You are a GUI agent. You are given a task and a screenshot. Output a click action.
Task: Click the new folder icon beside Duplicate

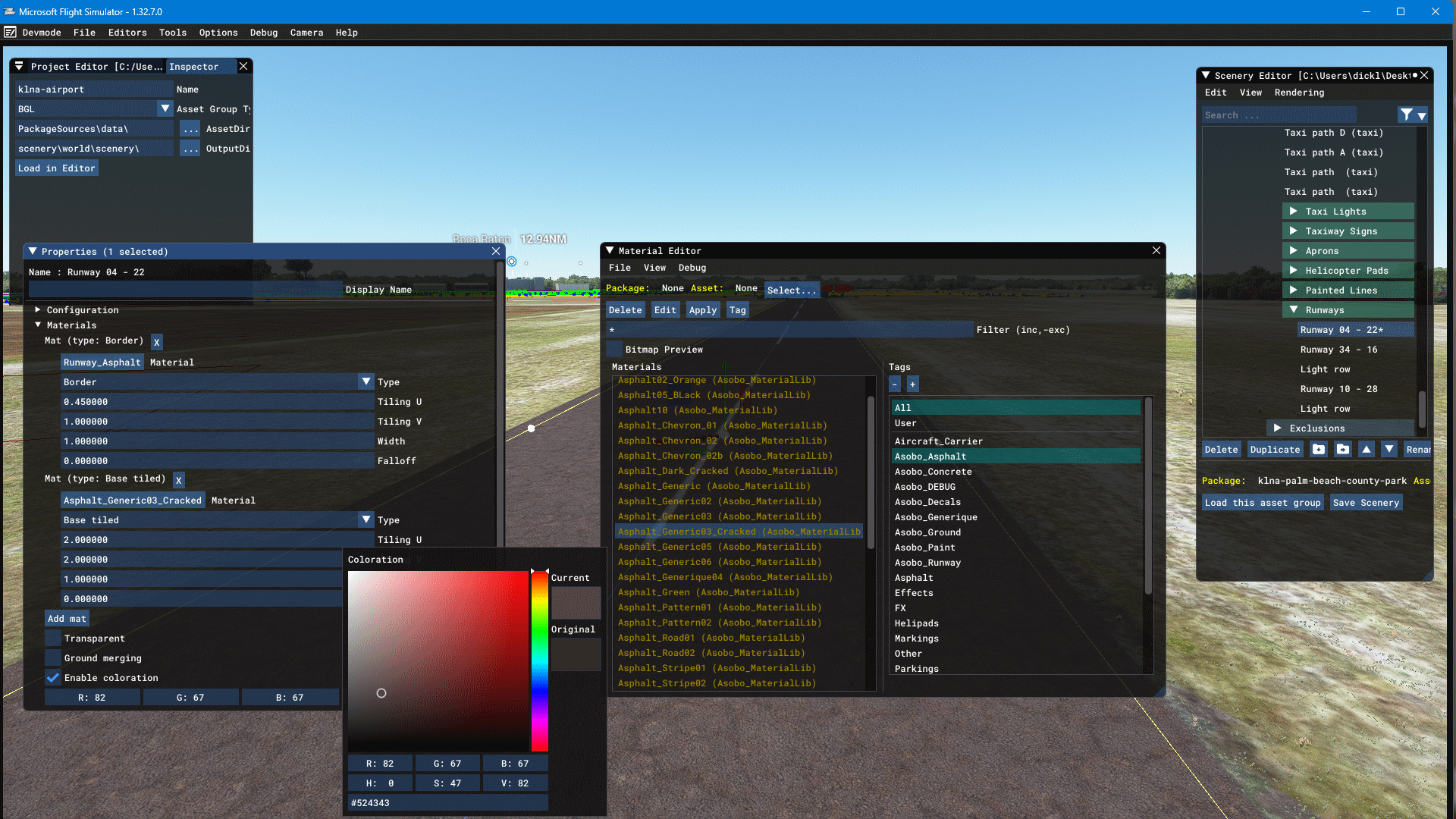point(1319,449)
